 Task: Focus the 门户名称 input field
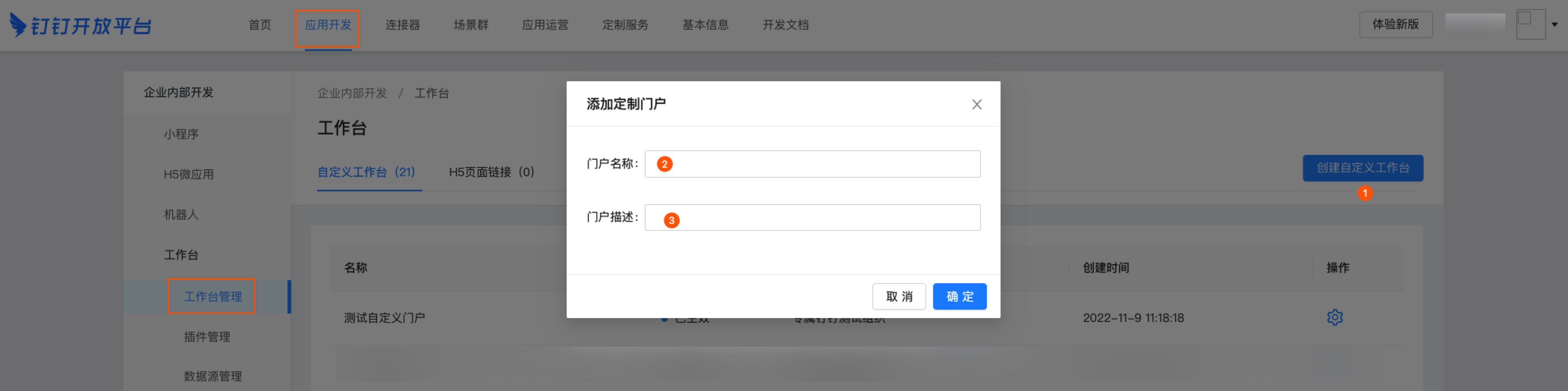click(x=812, y=164)
